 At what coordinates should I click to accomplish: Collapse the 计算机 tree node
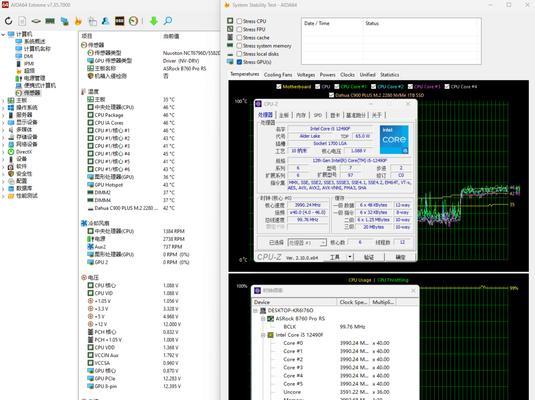3,34
